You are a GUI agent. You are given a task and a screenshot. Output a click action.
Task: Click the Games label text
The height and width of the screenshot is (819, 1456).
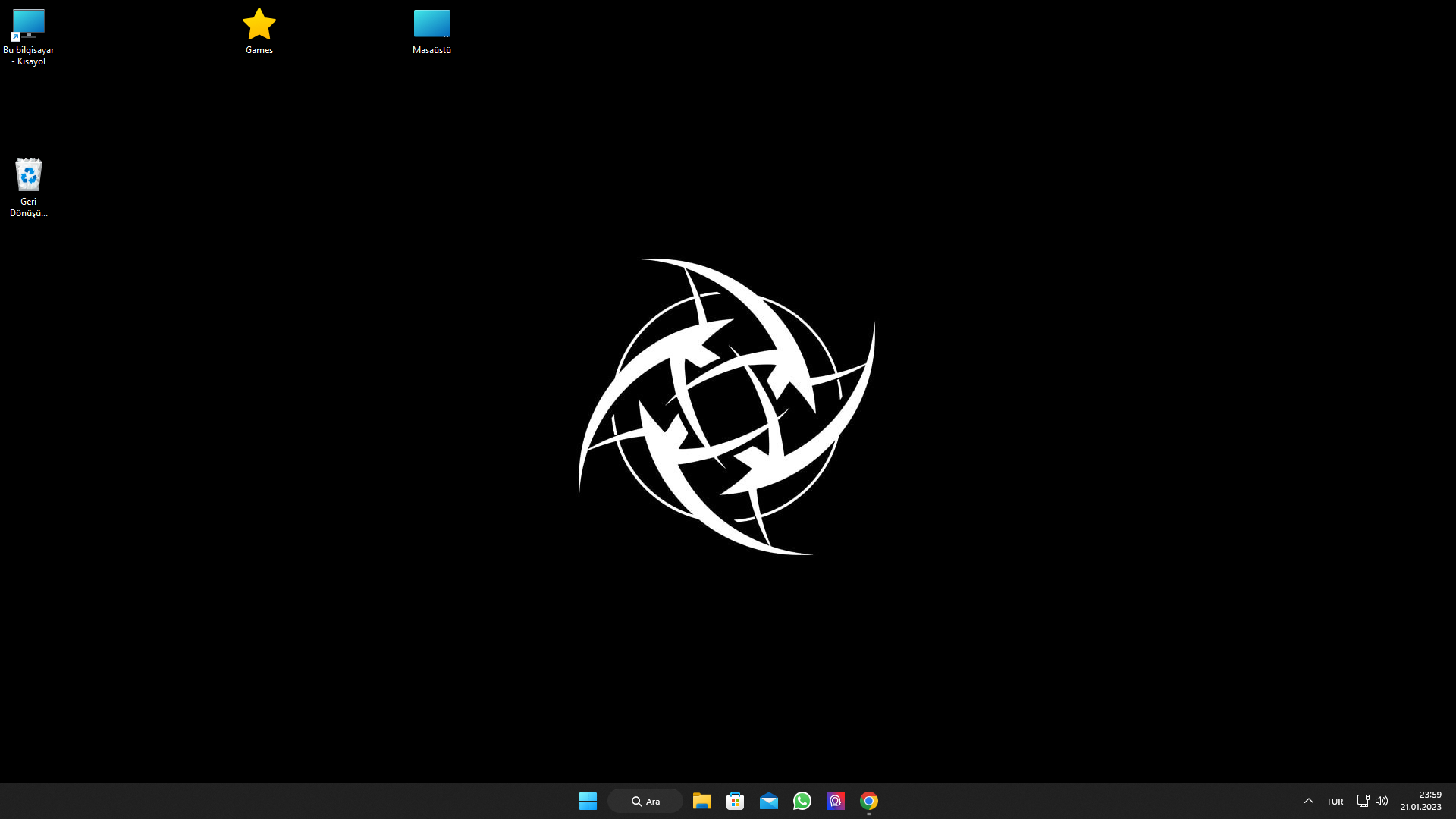tap(259, 50)
